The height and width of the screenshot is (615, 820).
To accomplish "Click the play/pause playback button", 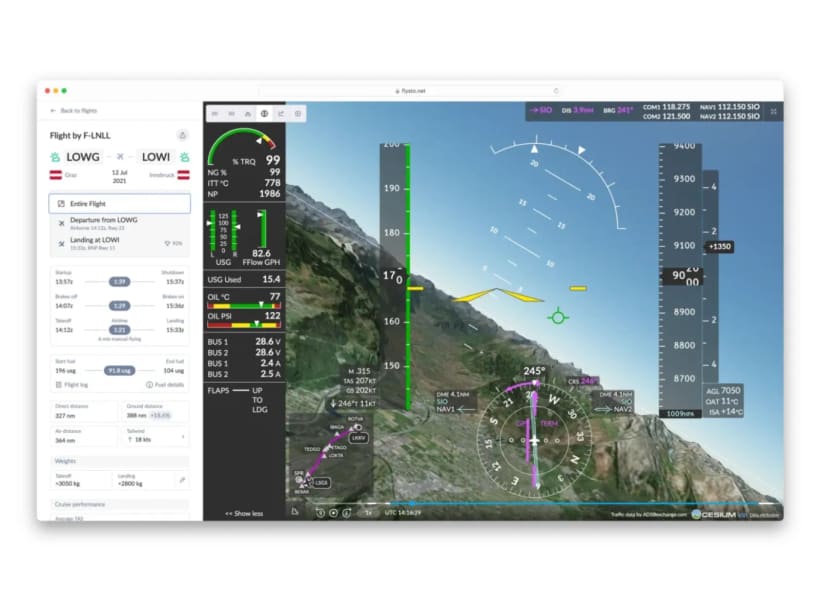I will click(x=333, y=513).
